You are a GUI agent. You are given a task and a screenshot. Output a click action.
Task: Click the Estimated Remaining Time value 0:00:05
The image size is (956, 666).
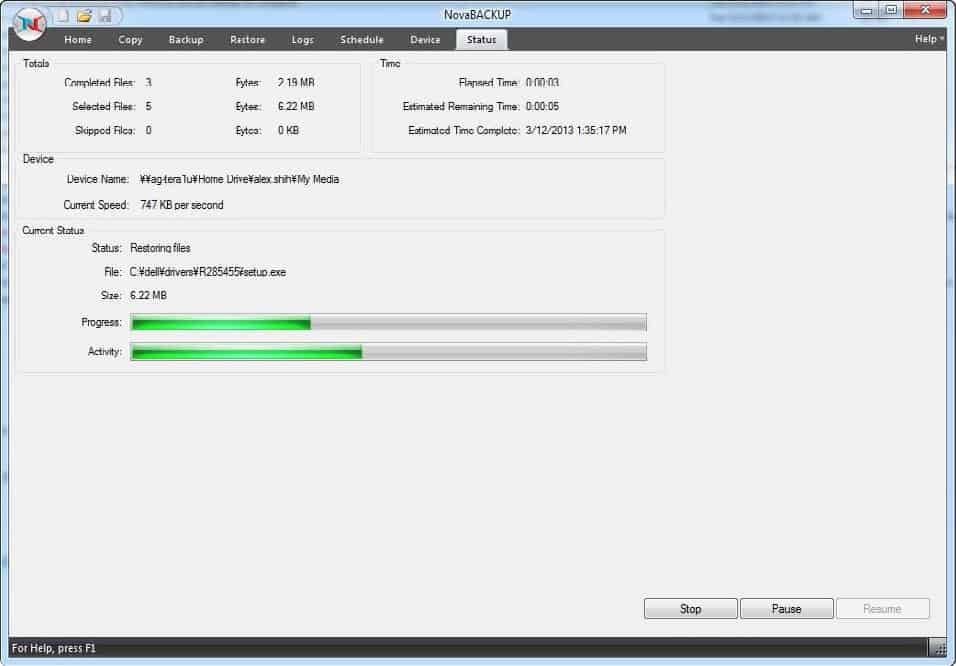(x=542, y=107)
